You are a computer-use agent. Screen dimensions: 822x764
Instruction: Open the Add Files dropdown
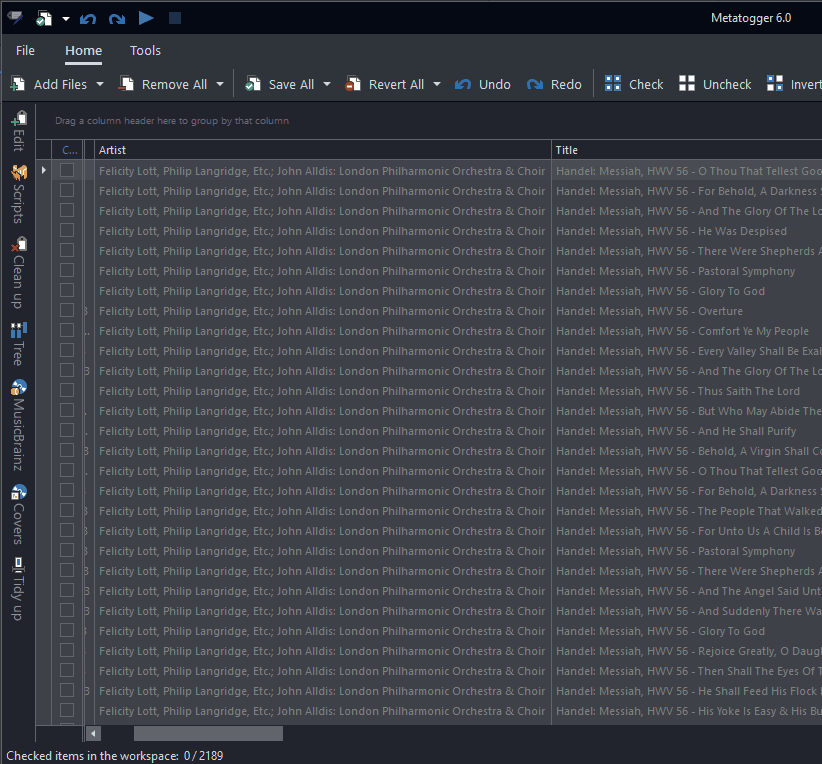pyautogui.click(x=99, y=84)
